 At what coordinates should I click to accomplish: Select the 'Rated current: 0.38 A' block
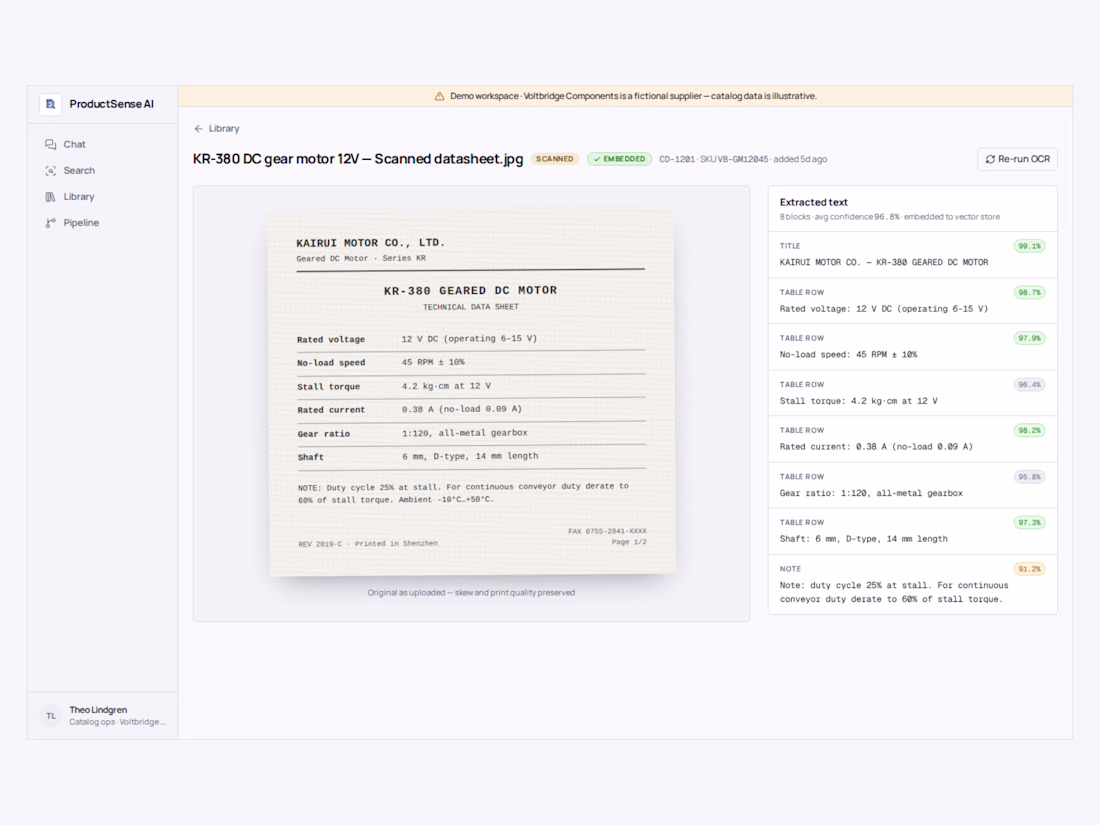click(913, 439)
